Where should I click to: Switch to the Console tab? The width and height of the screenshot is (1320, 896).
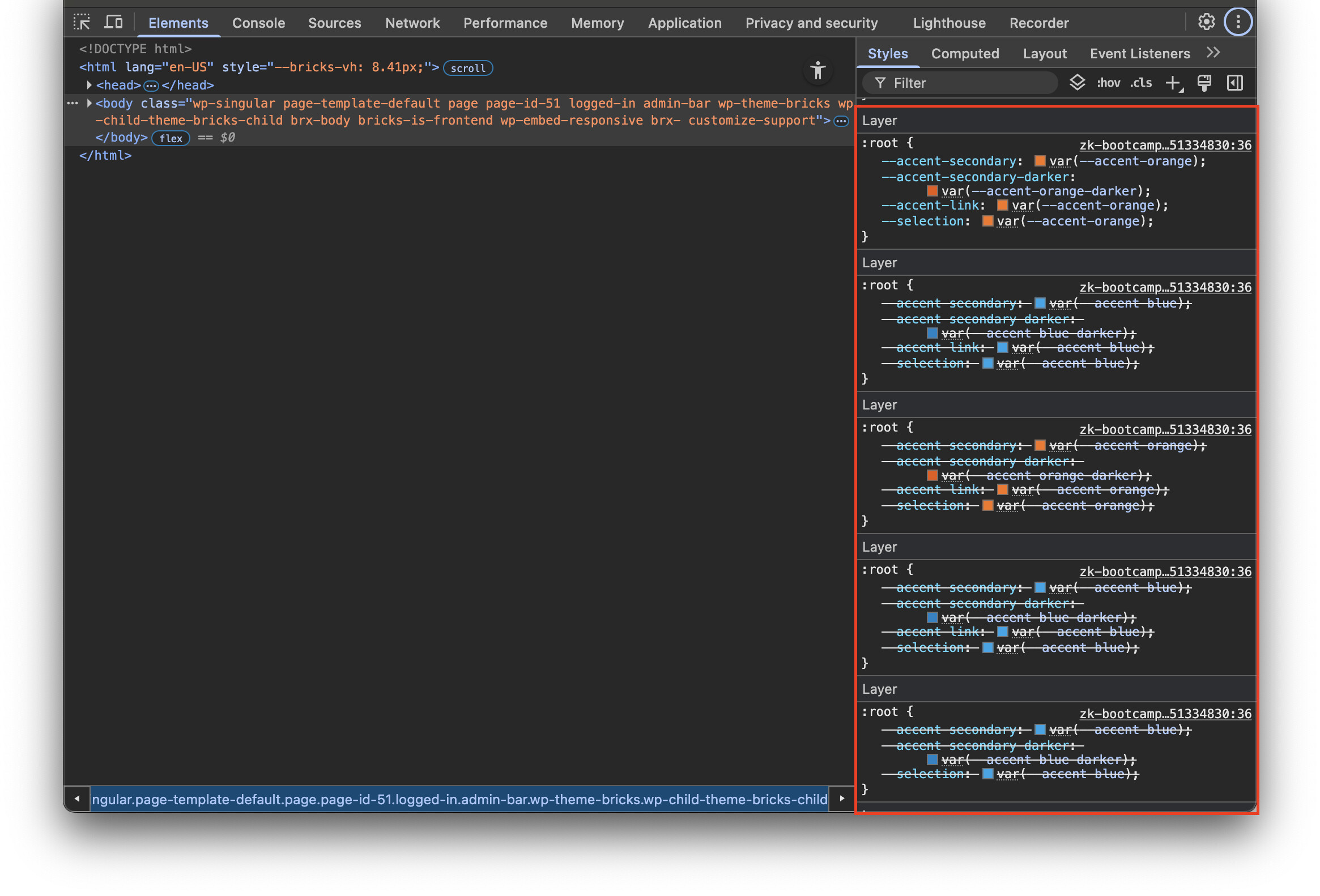point(258,23)
